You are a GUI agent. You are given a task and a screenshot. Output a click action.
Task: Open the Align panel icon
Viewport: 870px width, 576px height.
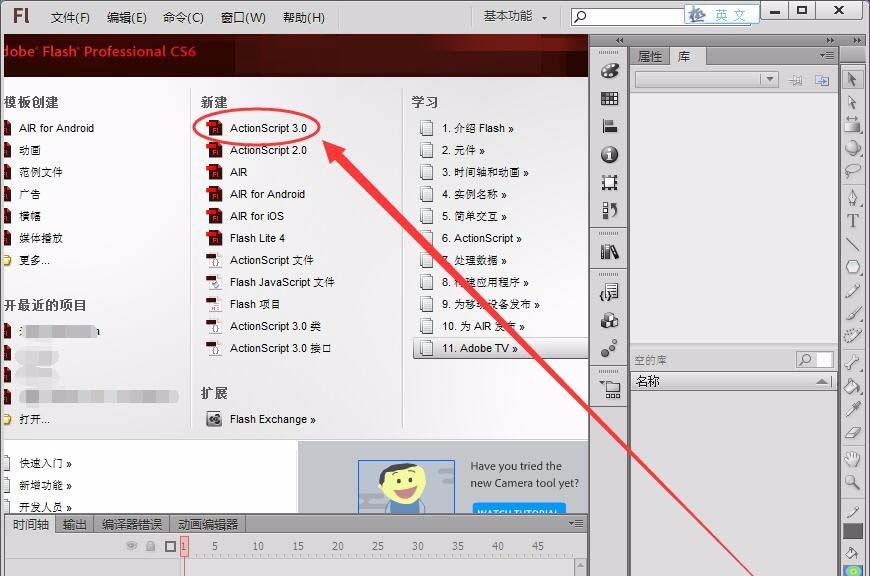pyautogui.click(x=609, y=127)
